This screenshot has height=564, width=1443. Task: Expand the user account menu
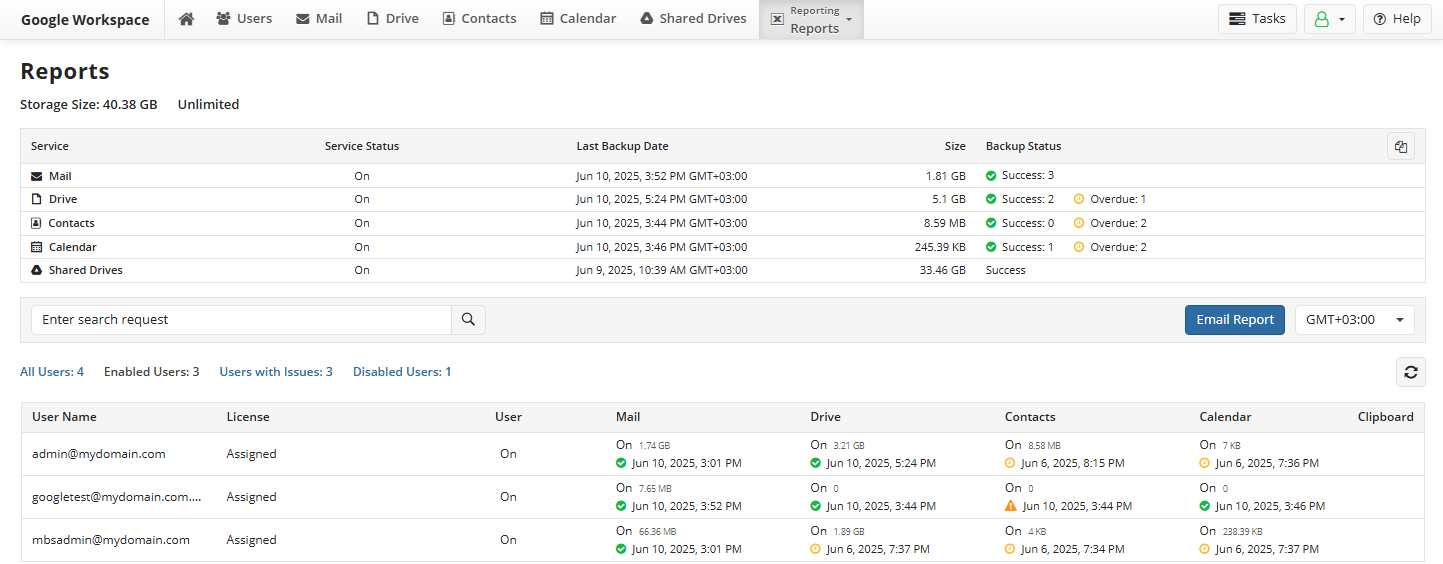[x=1330, y=19]
